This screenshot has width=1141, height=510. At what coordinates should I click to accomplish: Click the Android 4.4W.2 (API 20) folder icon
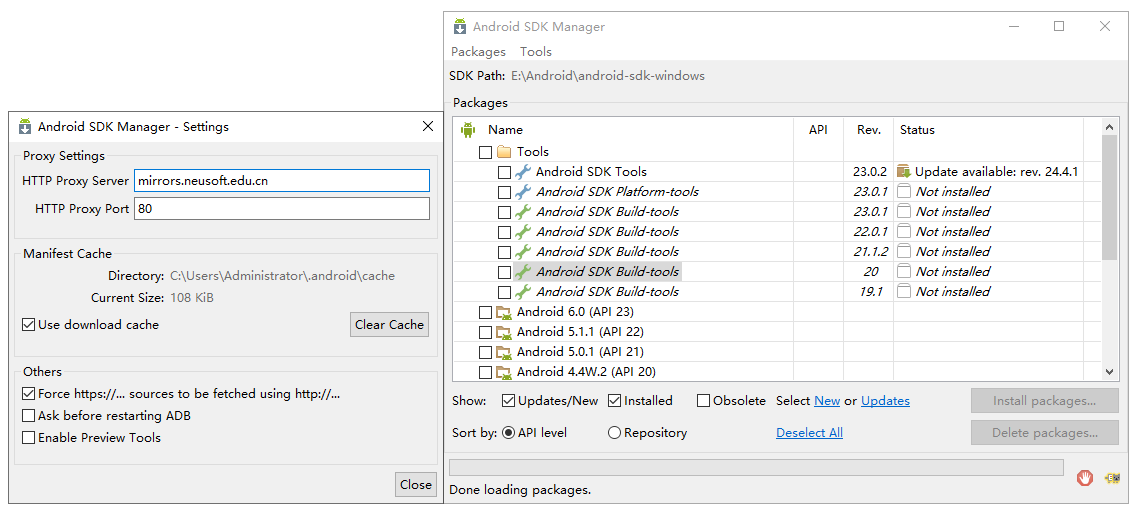tap(504, 372)
